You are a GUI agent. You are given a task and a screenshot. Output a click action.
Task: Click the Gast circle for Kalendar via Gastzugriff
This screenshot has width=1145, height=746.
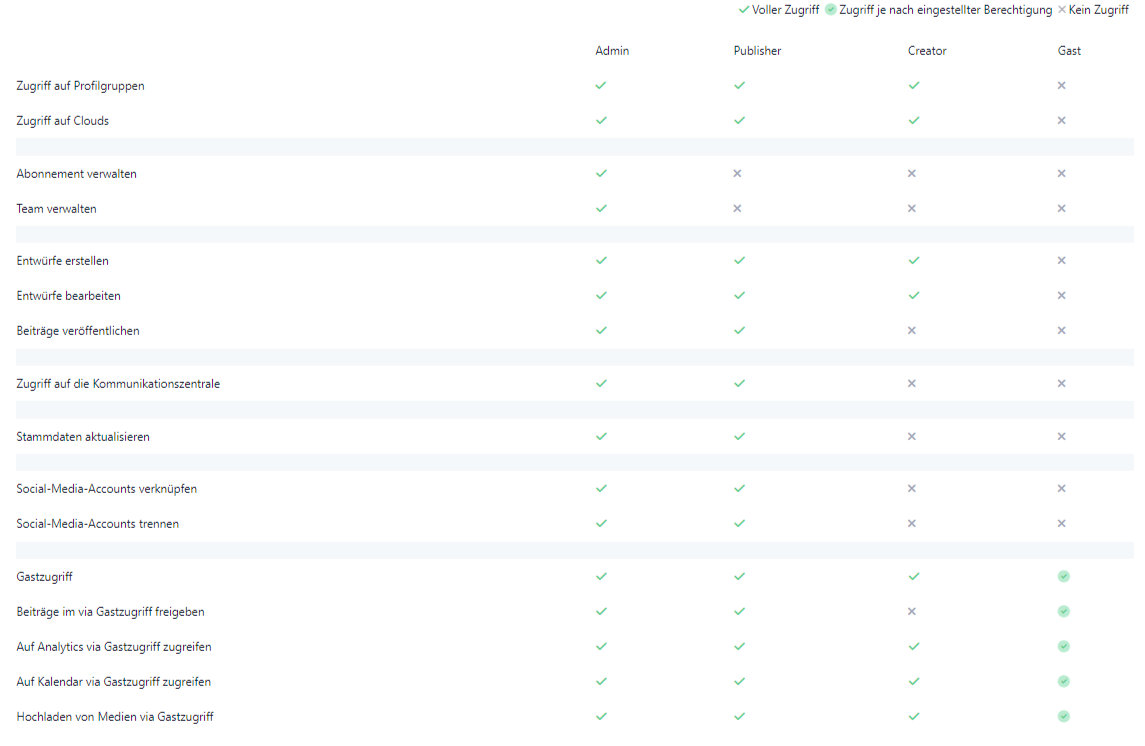pyautogui.click(x=1064, y=681)
